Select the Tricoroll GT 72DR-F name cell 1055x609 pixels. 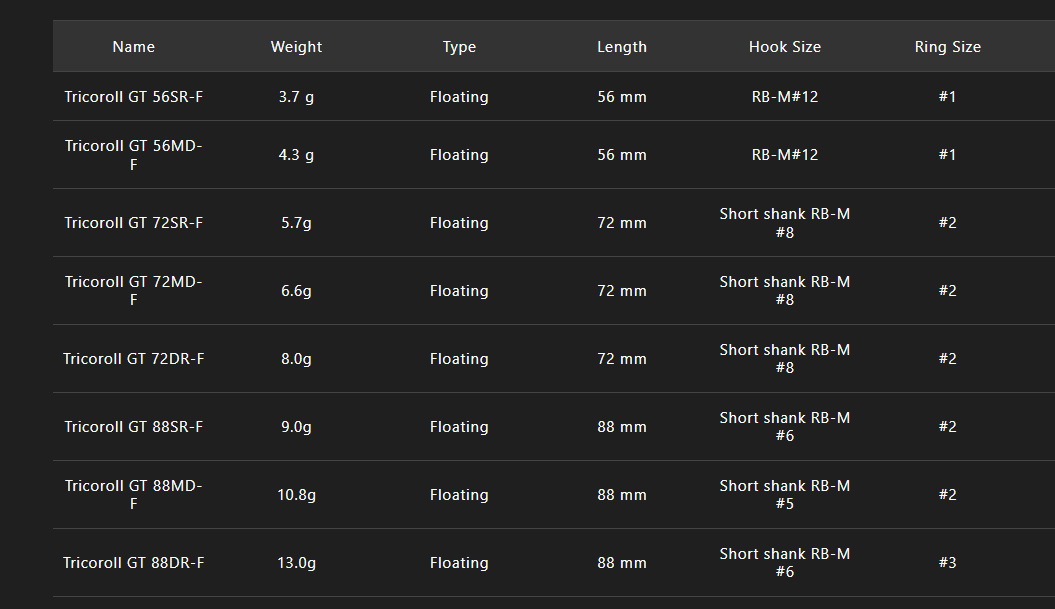pyautogui.click(x=133, y=359)
